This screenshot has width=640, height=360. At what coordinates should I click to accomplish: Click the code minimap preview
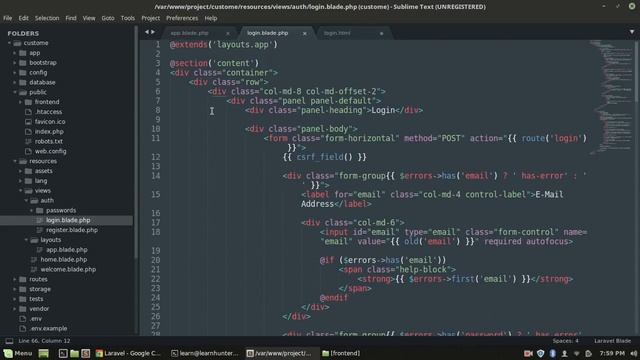(611, 97)
